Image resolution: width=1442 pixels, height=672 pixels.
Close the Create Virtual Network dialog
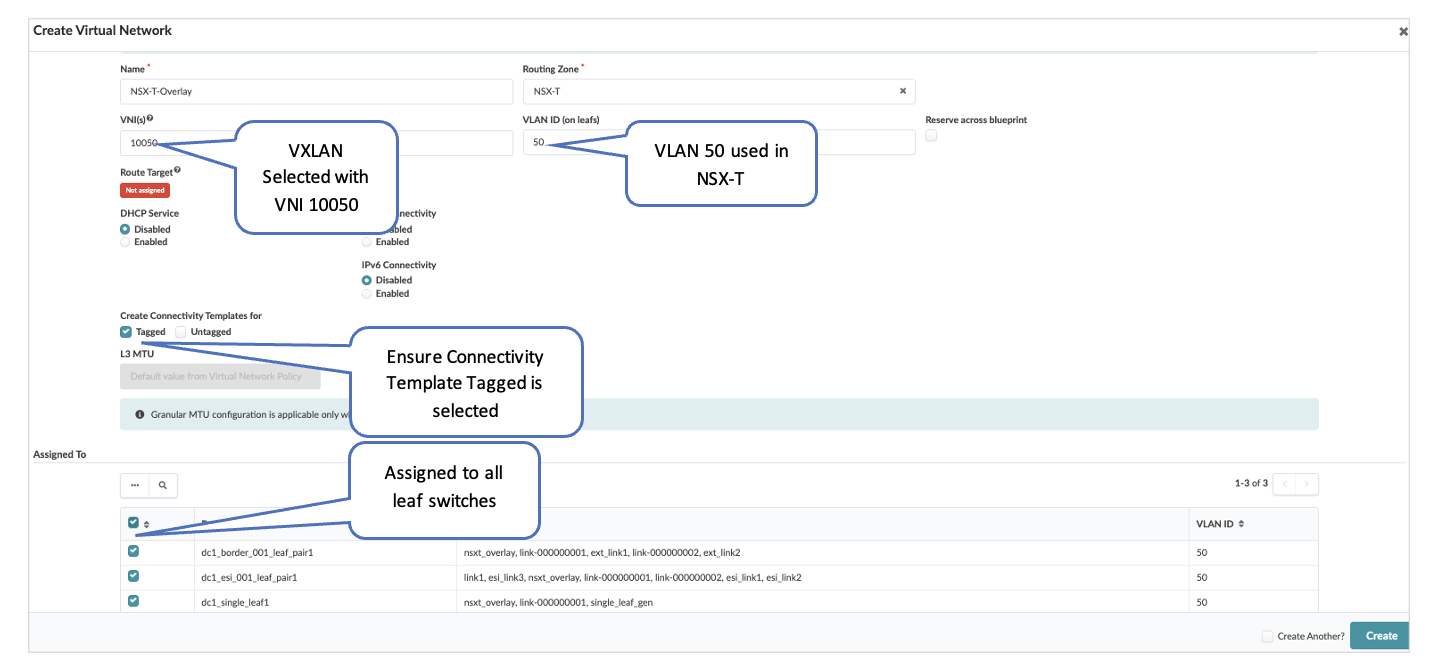tap(1403, 31)
